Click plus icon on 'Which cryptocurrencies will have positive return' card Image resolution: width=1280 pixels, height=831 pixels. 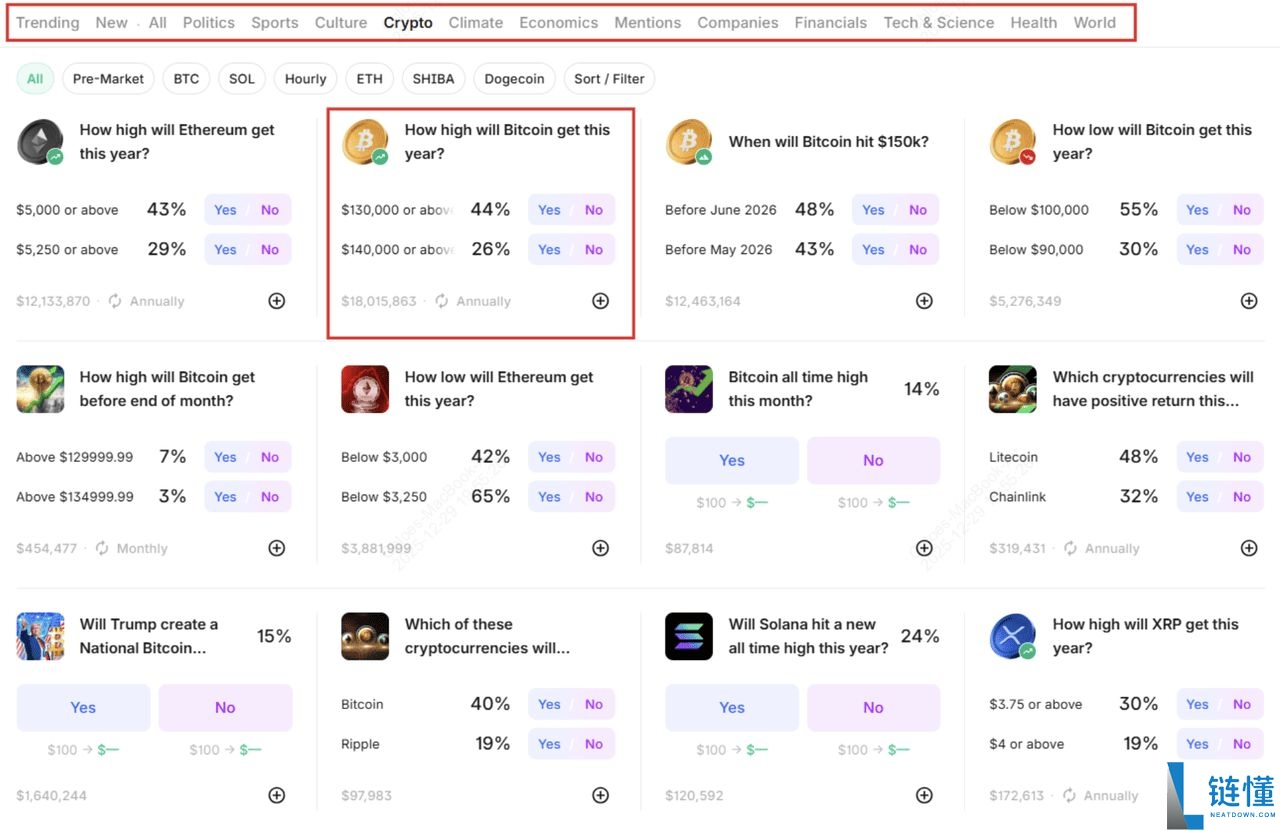(x=1249, y=548)
